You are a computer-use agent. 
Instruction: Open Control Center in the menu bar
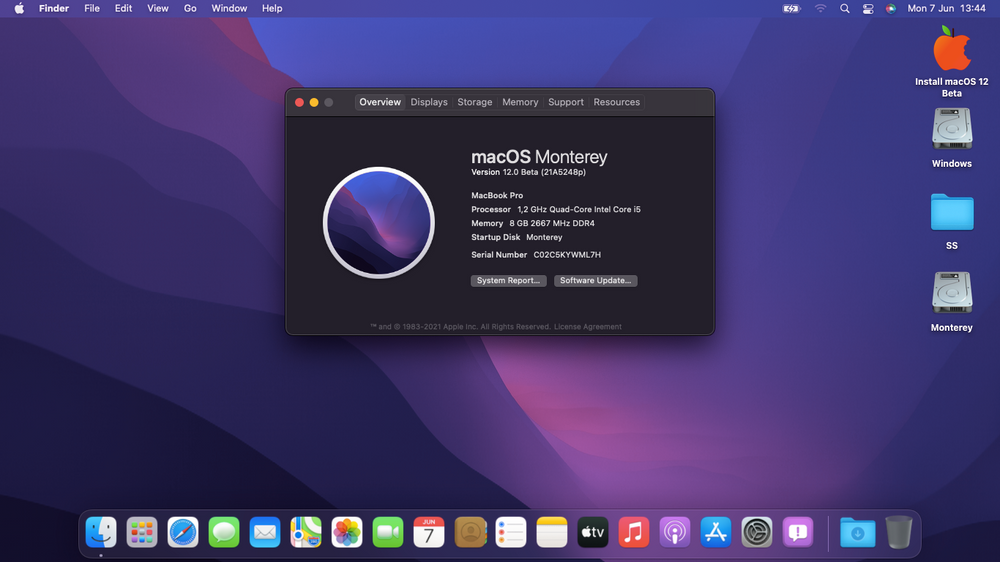[x=868, y=8]
